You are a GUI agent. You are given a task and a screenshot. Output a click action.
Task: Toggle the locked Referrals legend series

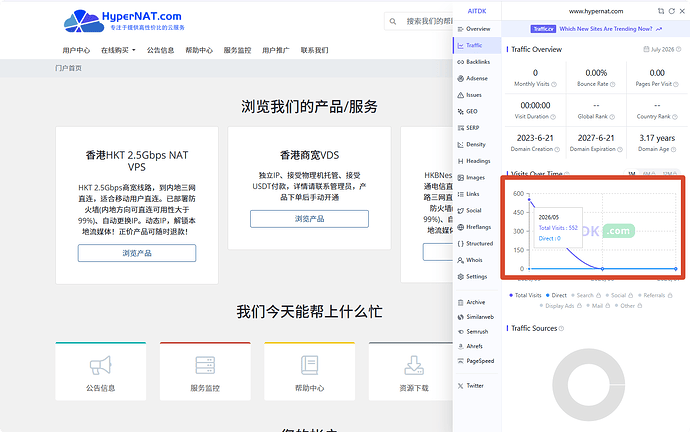point(655,295)
